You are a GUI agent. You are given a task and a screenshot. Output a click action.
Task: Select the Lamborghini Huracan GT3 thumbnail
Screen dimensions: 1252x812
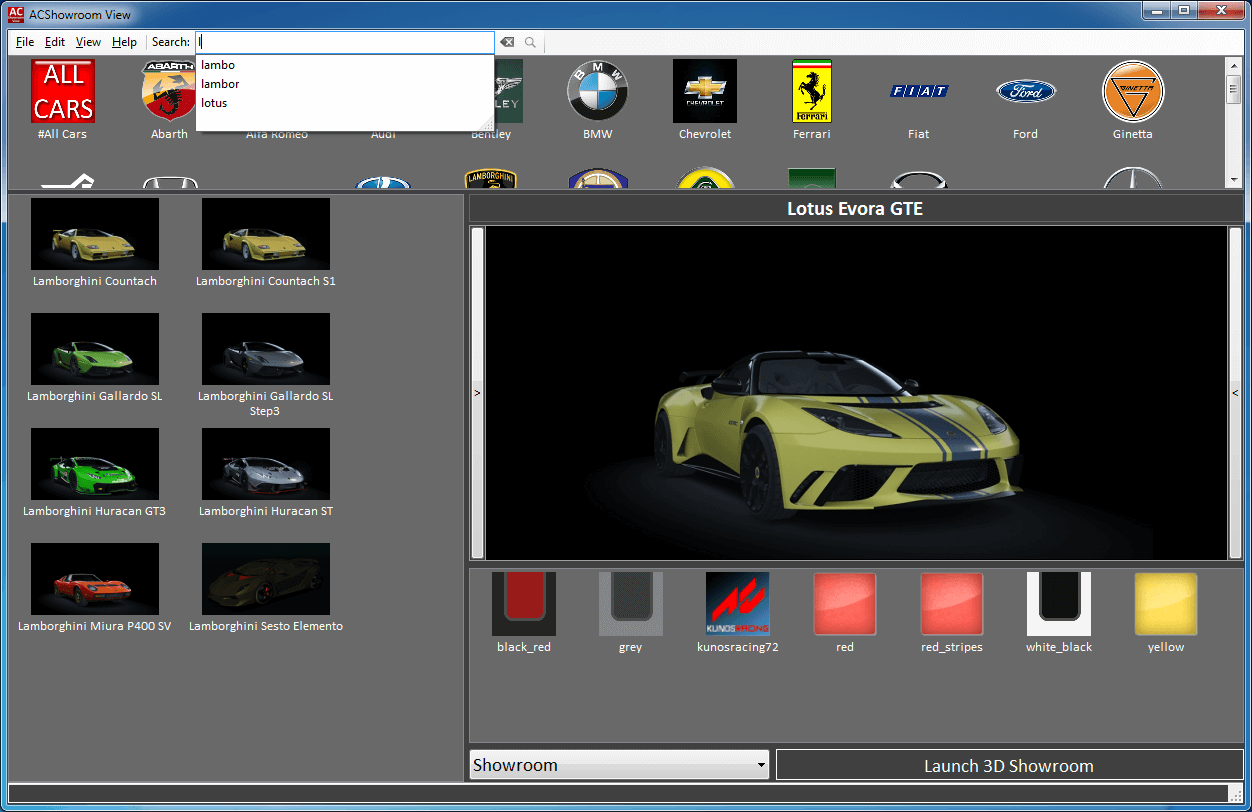(x=95, y=464)
